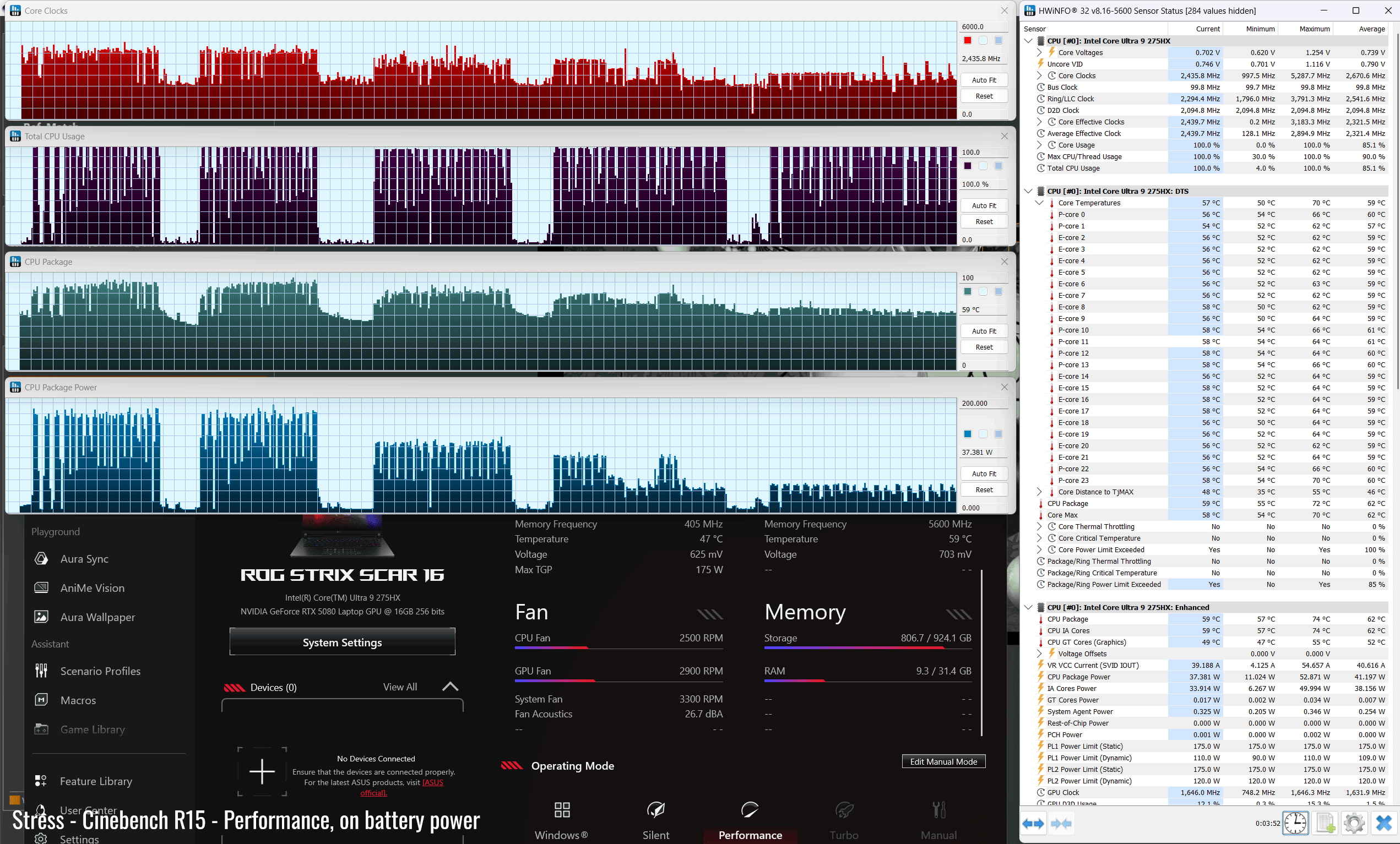Close the CPU Package graph window
Viewport: 1400px width, 844px height.
click(1005, 262)
